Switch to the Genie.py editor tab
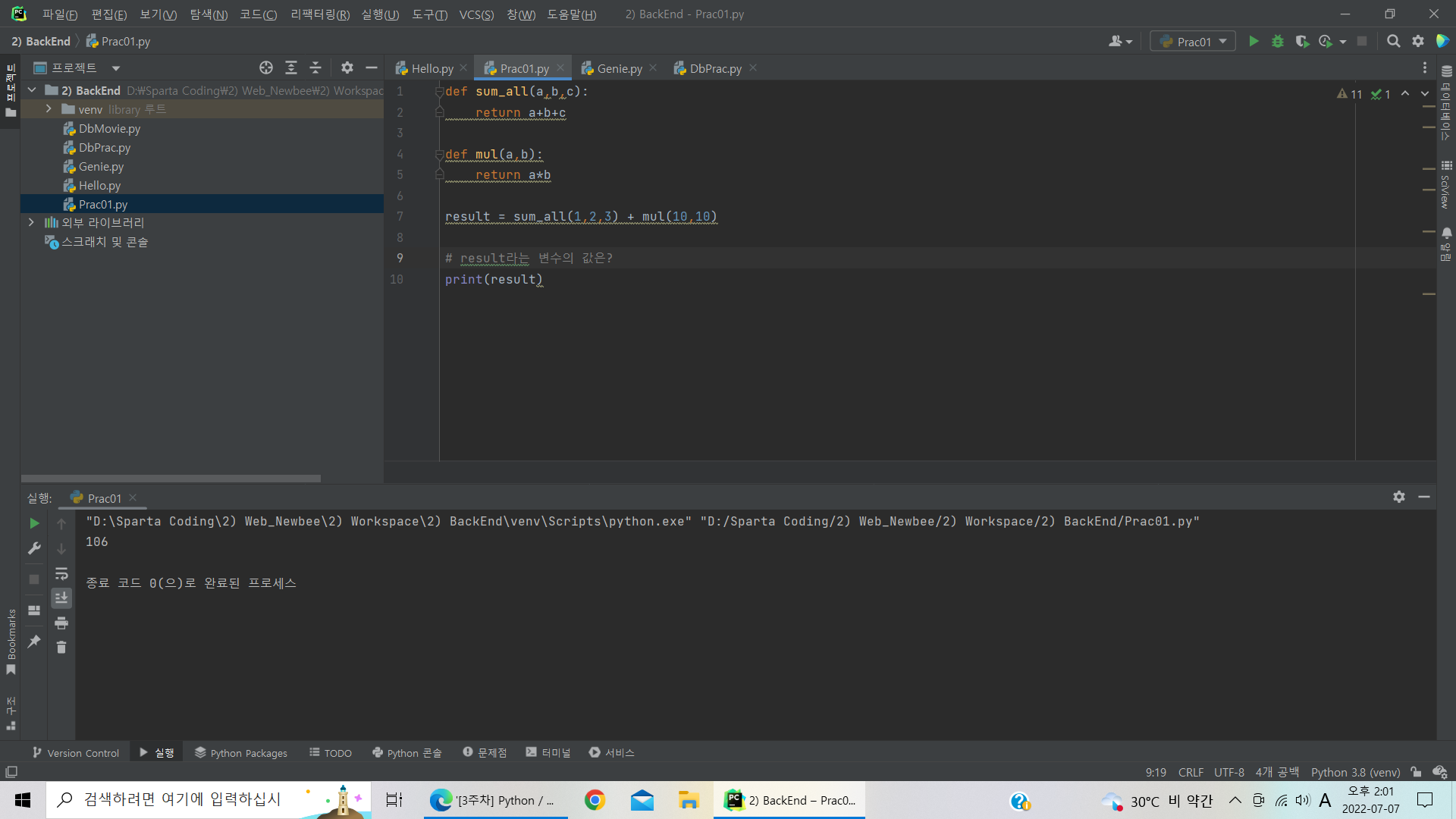The width and height of the screenshot is (1456, 819). (x=618, y=68)
